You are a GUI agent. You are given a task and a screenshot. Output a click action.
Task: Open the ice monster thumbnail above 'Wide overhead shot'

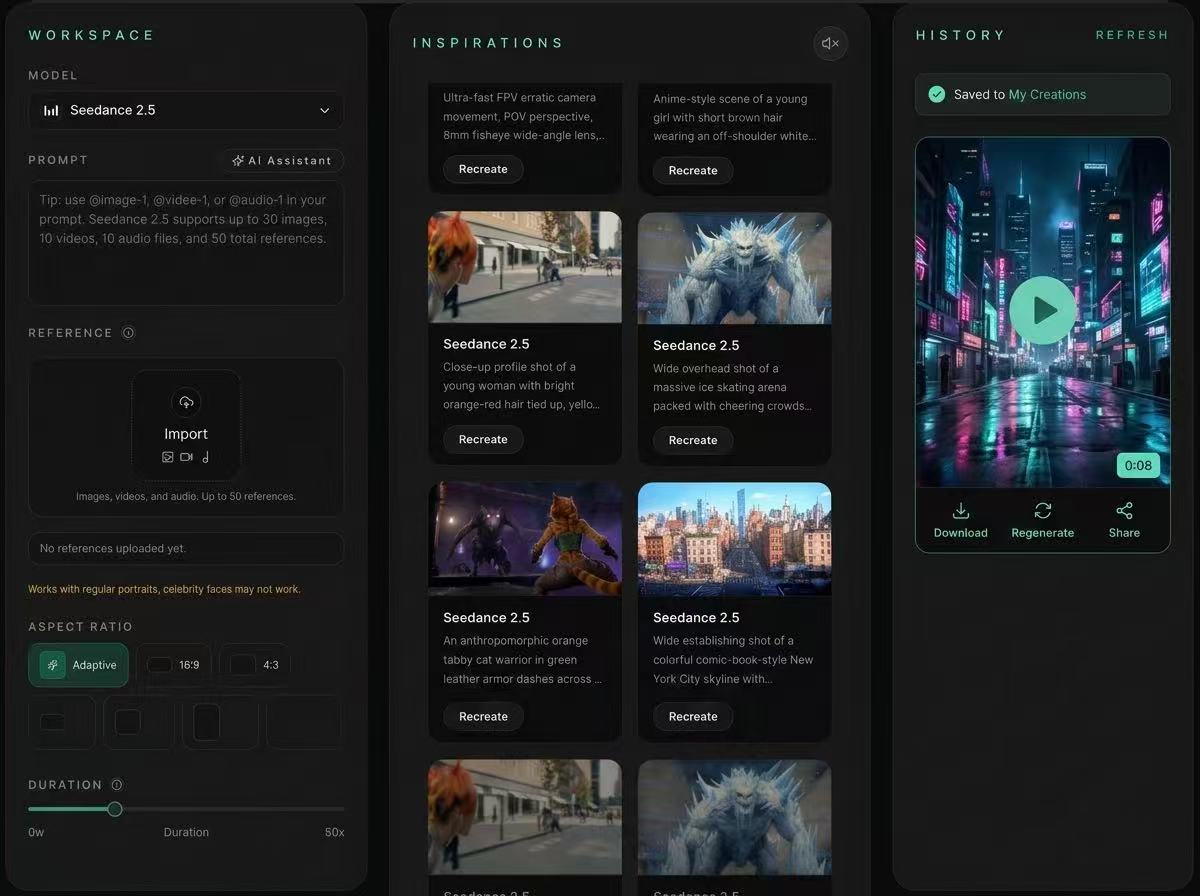pyautogui.click(x=735, y=268)
